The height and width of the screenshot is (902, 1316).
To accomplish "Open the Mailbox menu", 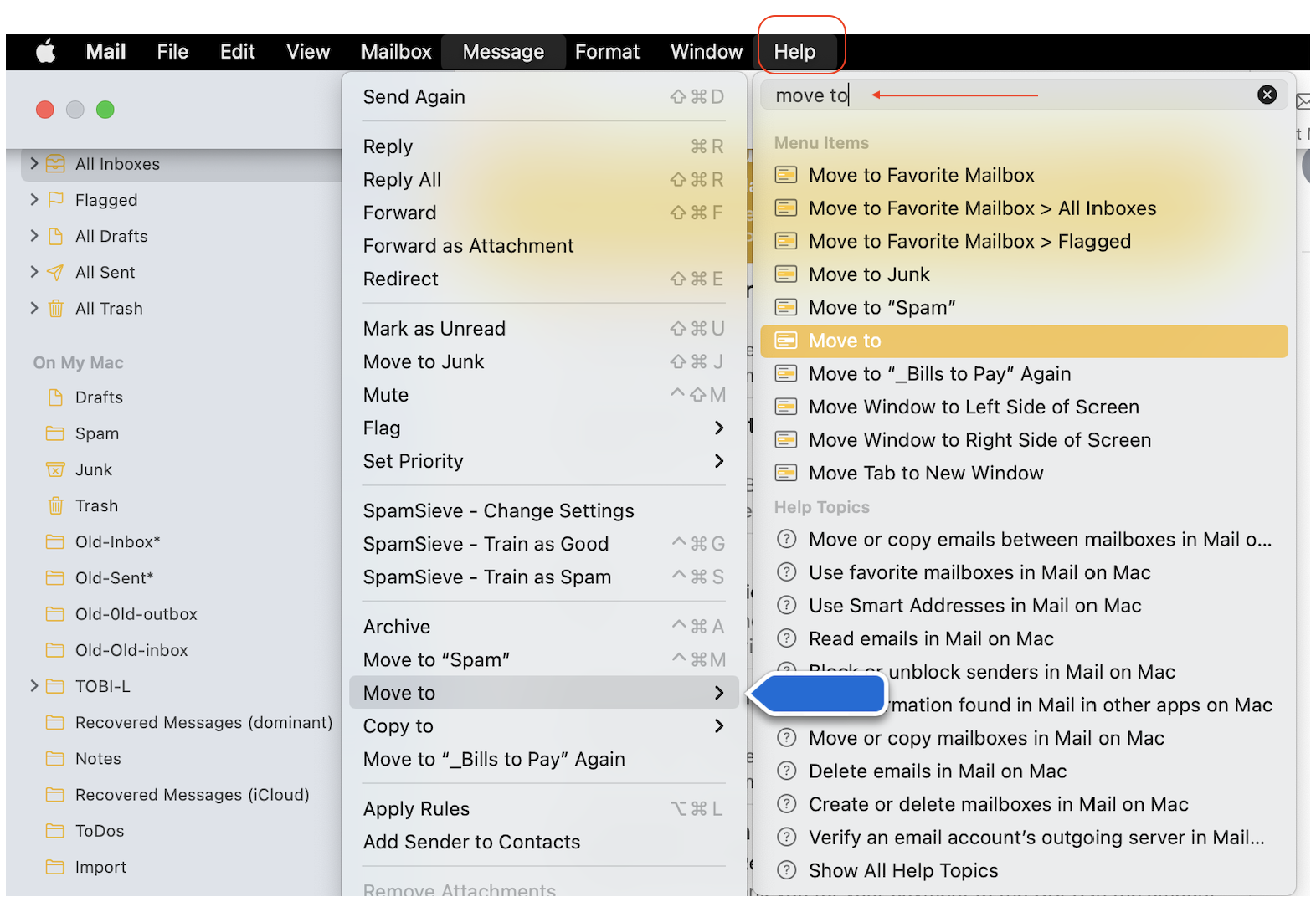I will tap(396, 52).
